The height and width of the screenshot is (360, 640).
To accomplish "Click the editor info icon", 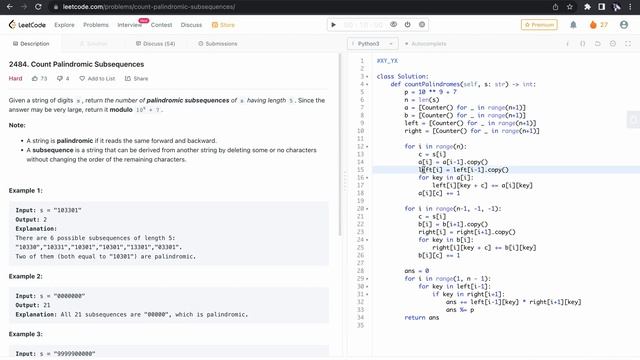I will 567,44.
